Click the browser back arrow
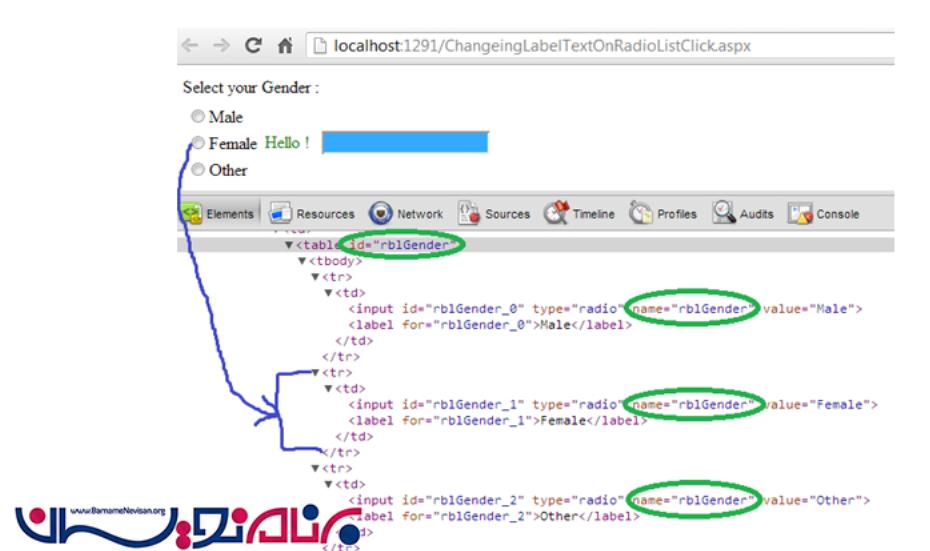This screenshot has width=930, height=551. pyautogui.click(x=190, y=45)
